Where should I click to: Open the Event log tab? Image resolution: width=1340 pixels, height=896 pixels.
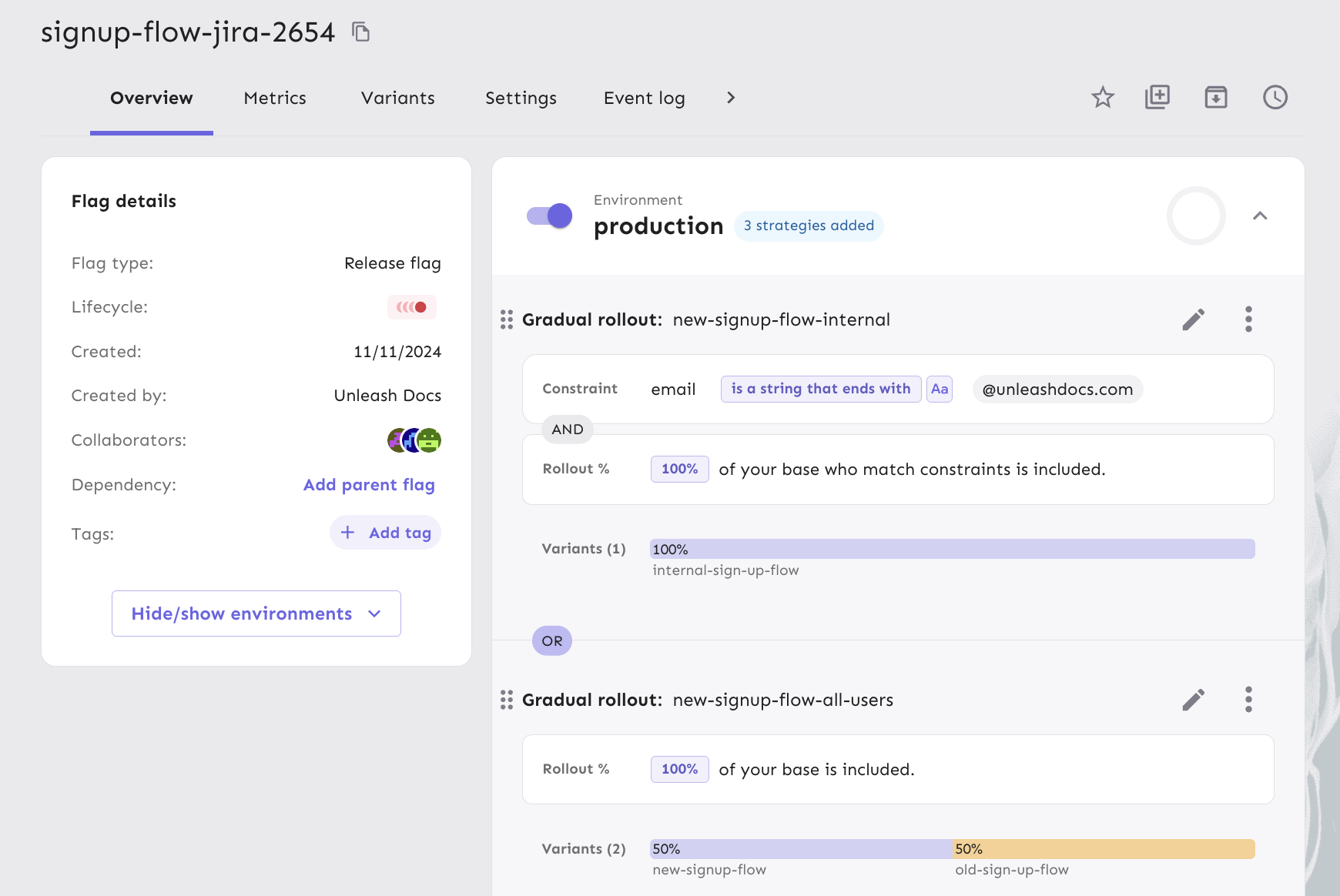tap(644, 98)
